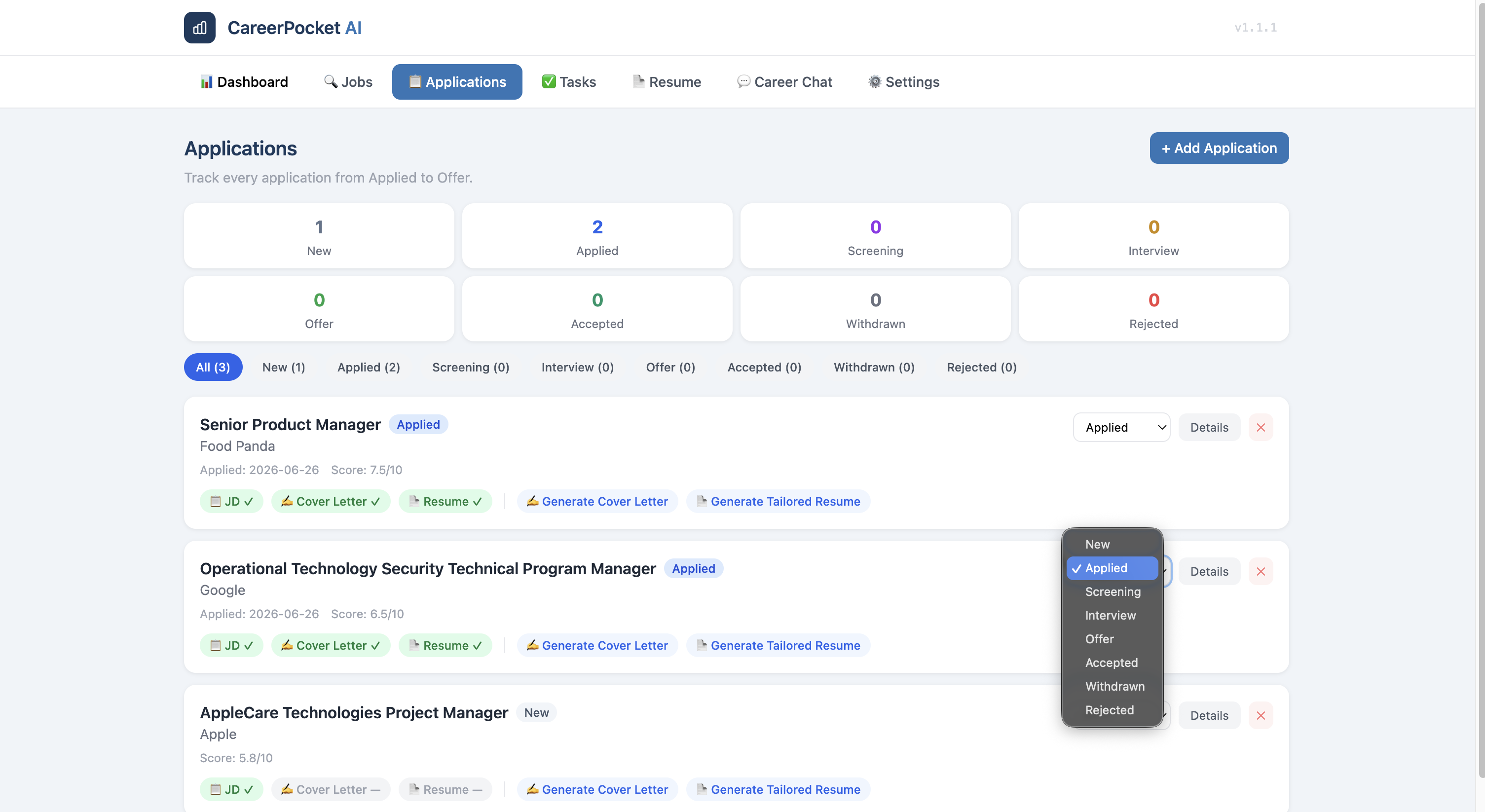Open the Dashboard tab
This screenshot has width=1485, height=812.
tap(244, 82)
